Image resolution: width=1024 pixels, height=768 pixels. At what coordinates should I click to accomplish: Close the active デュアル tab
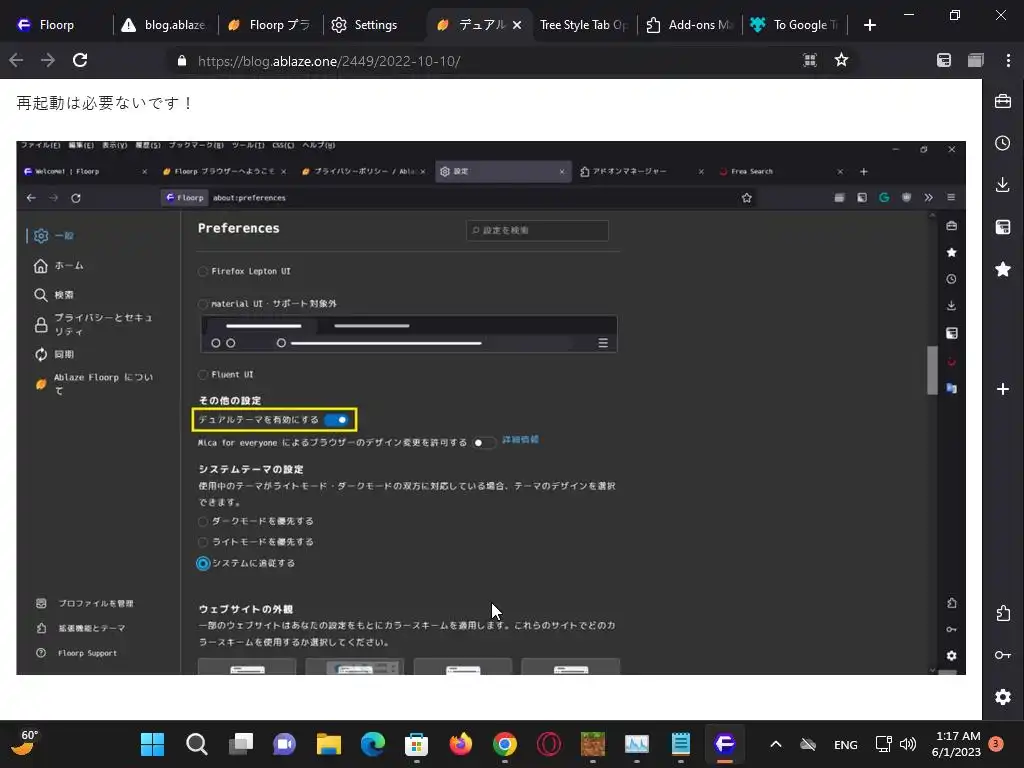point(517,25)
